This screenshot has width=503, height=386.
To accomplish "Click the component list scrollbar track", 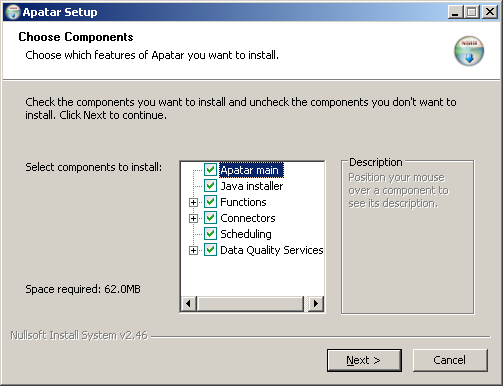I will coord(251,304).
